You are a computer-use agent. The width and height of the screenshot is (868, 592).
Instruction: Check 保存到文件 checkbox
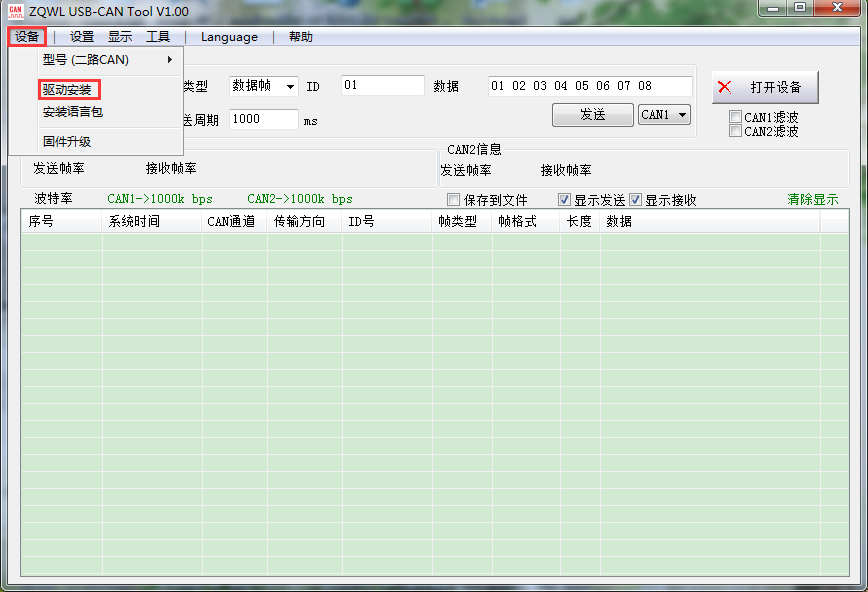click(x=453, y=199)
